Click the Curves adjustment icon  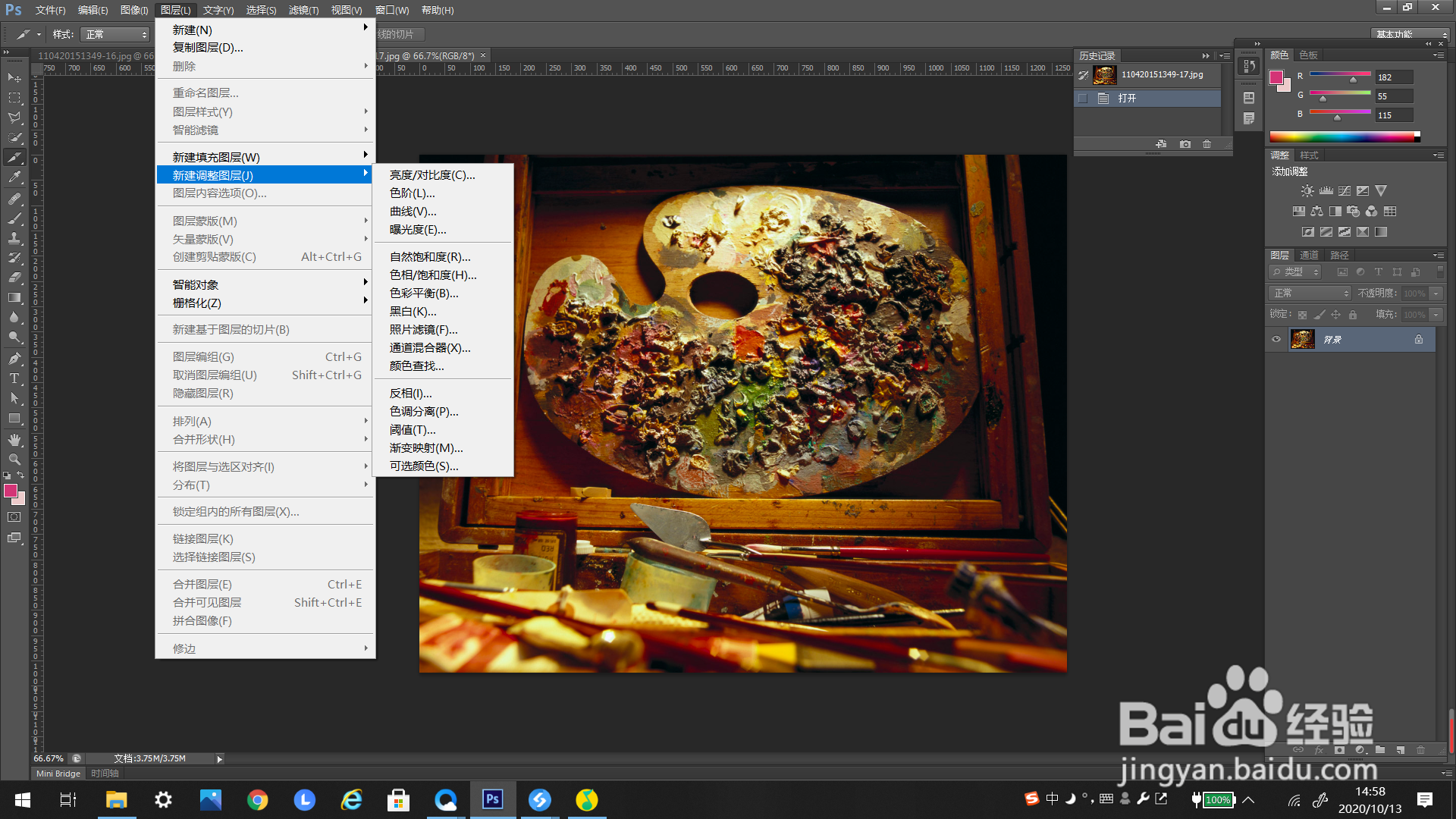point(1345,191)
